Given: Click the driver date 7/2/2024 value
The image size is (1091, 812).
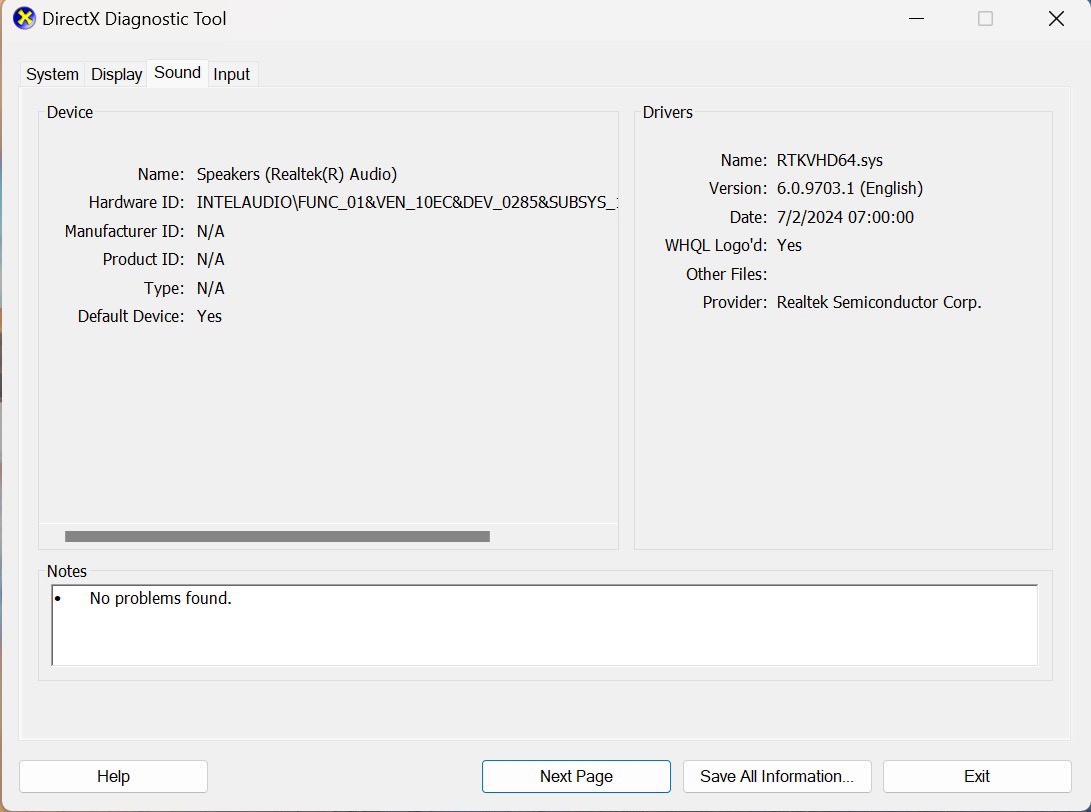Looking at the screenshot, I should tap(845, 217).
